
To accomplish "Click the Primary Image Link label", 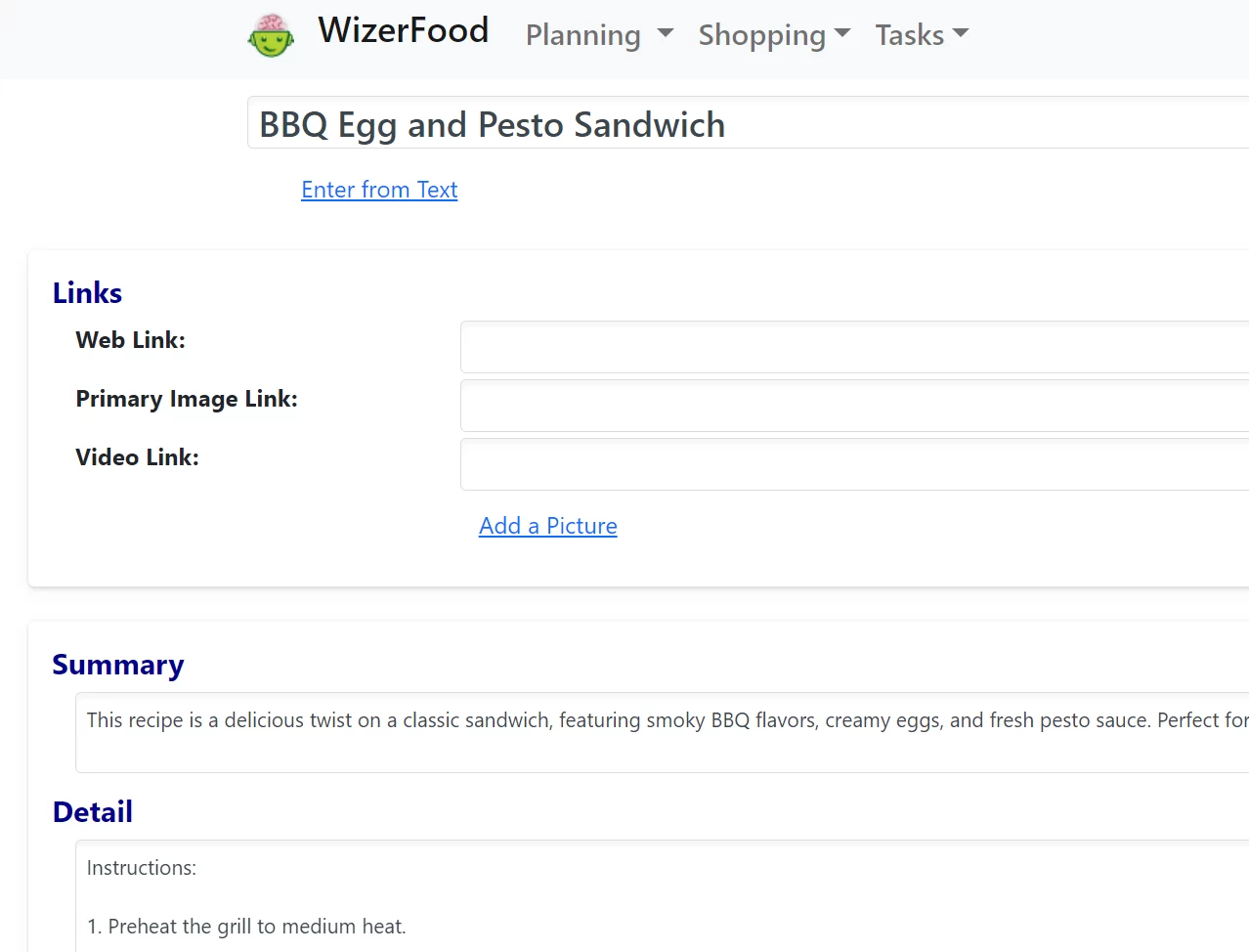I will point(187,399).
